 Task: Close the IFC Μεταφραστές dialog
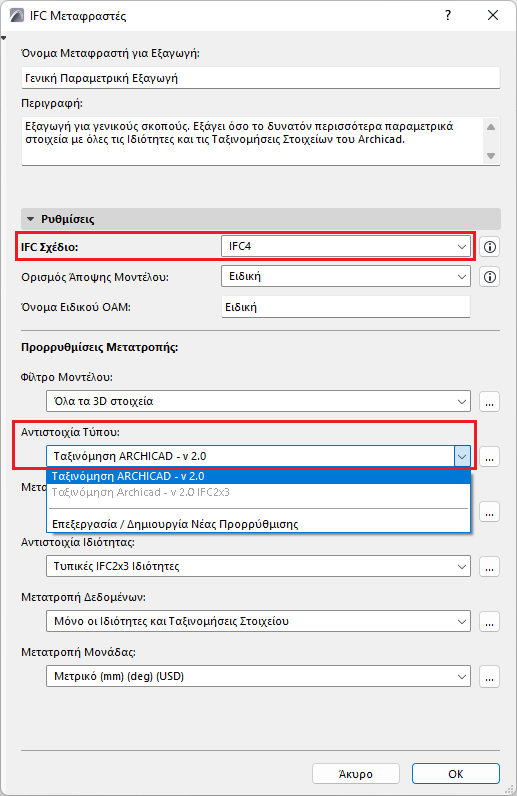point(493,15)
